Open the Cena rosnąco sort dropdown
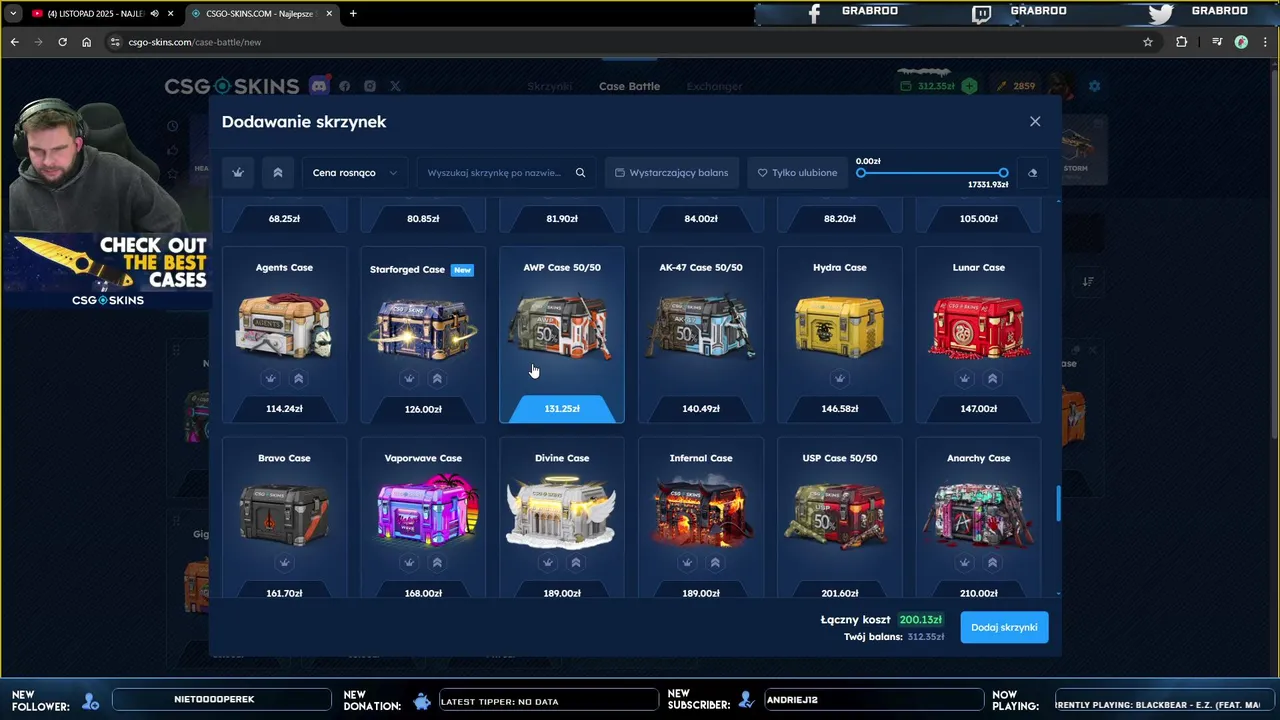1280x720 pixels. [355, 173]
